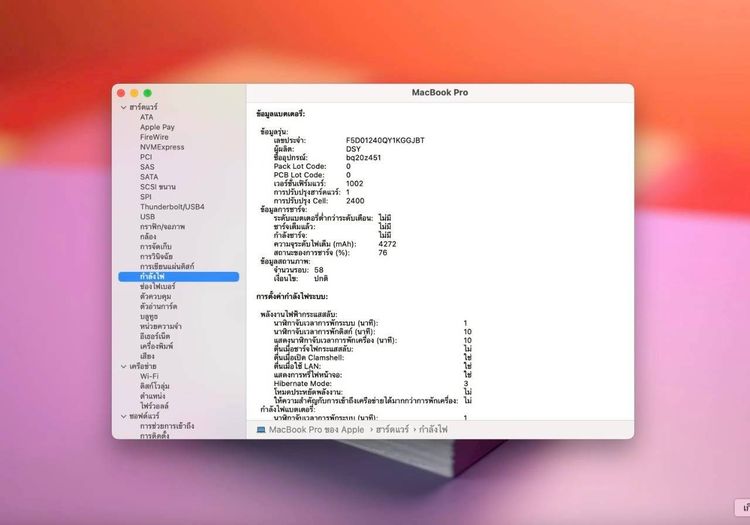Select ไฟร์วอลล์ (Firewall) in sidebar

(154, 406)
